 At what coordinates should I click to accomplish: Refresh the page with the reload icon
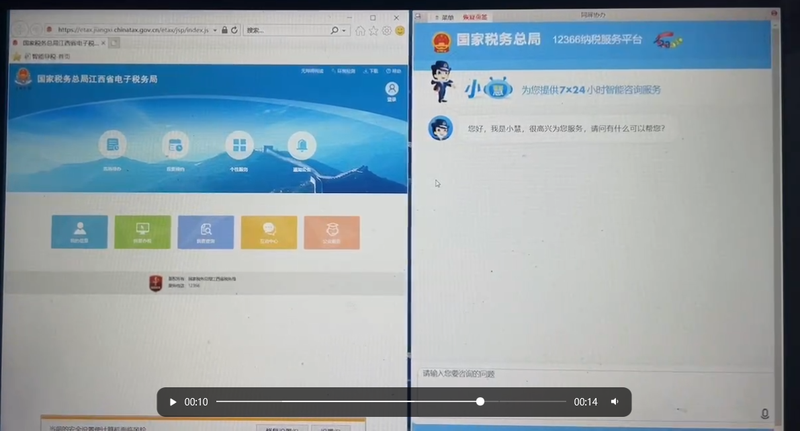point(234,30)
